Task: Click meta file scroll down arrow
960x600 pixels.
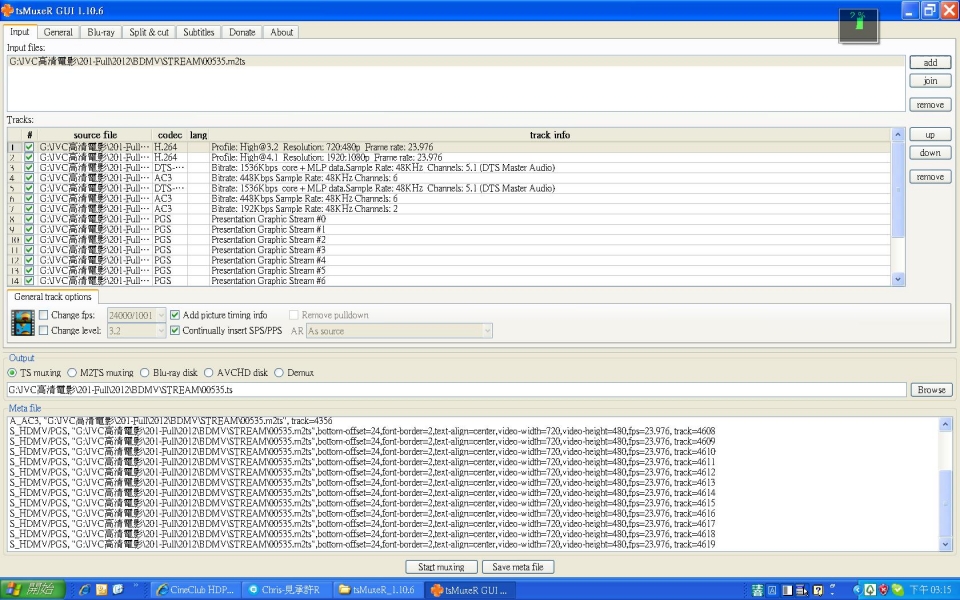Action: pyautogui.click(x=945, y=544)
